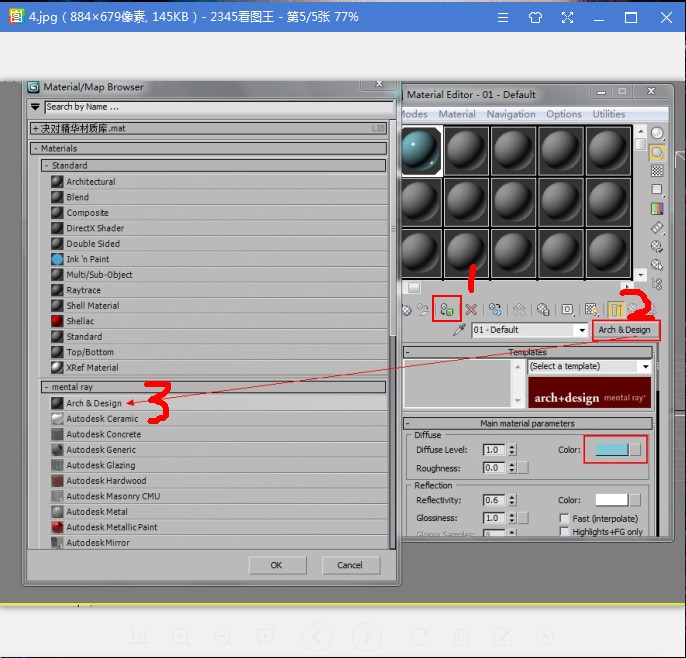Click the rotate image icon
The width and height of the screenshot is (686, 658).
[419, 637]
